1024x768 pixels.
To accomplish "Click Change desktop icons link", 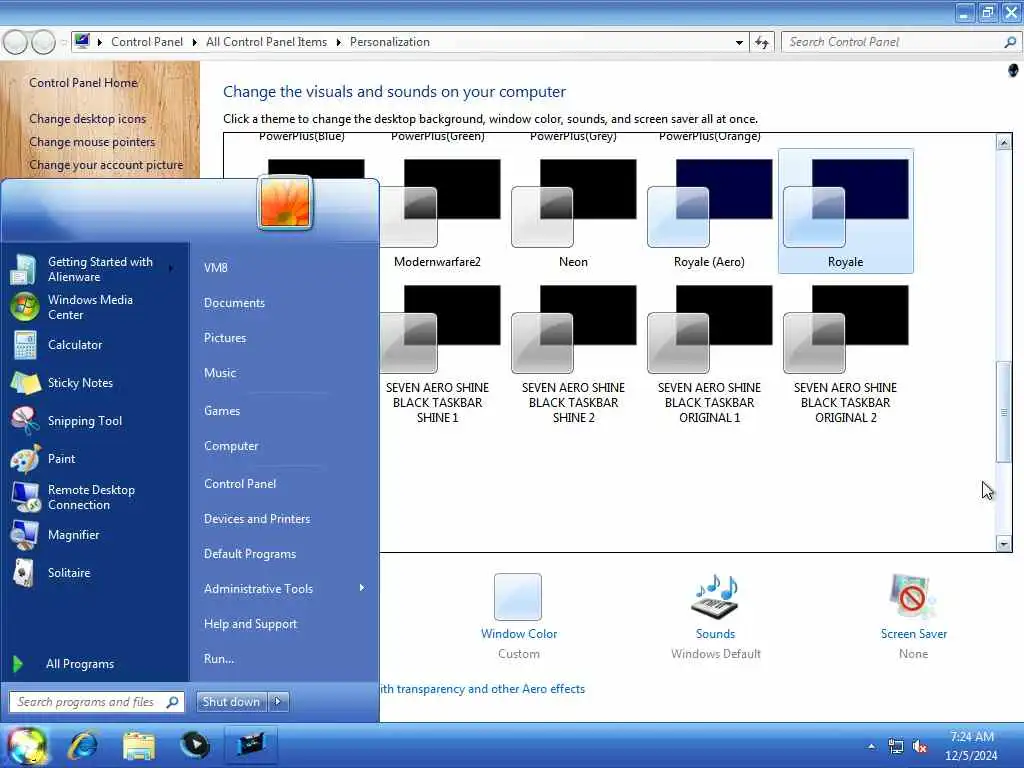I will click(x=87, y=119).
